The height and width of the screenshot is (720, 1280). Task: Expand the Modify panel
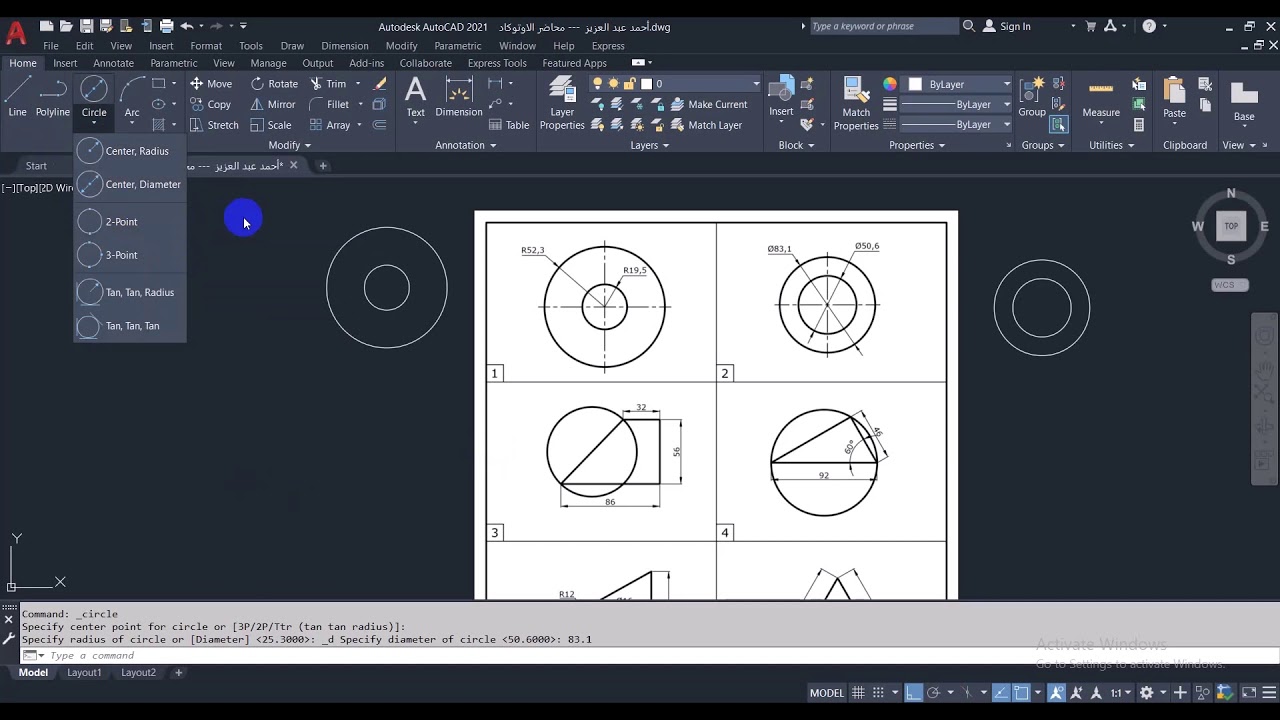(x=290, y=145)
